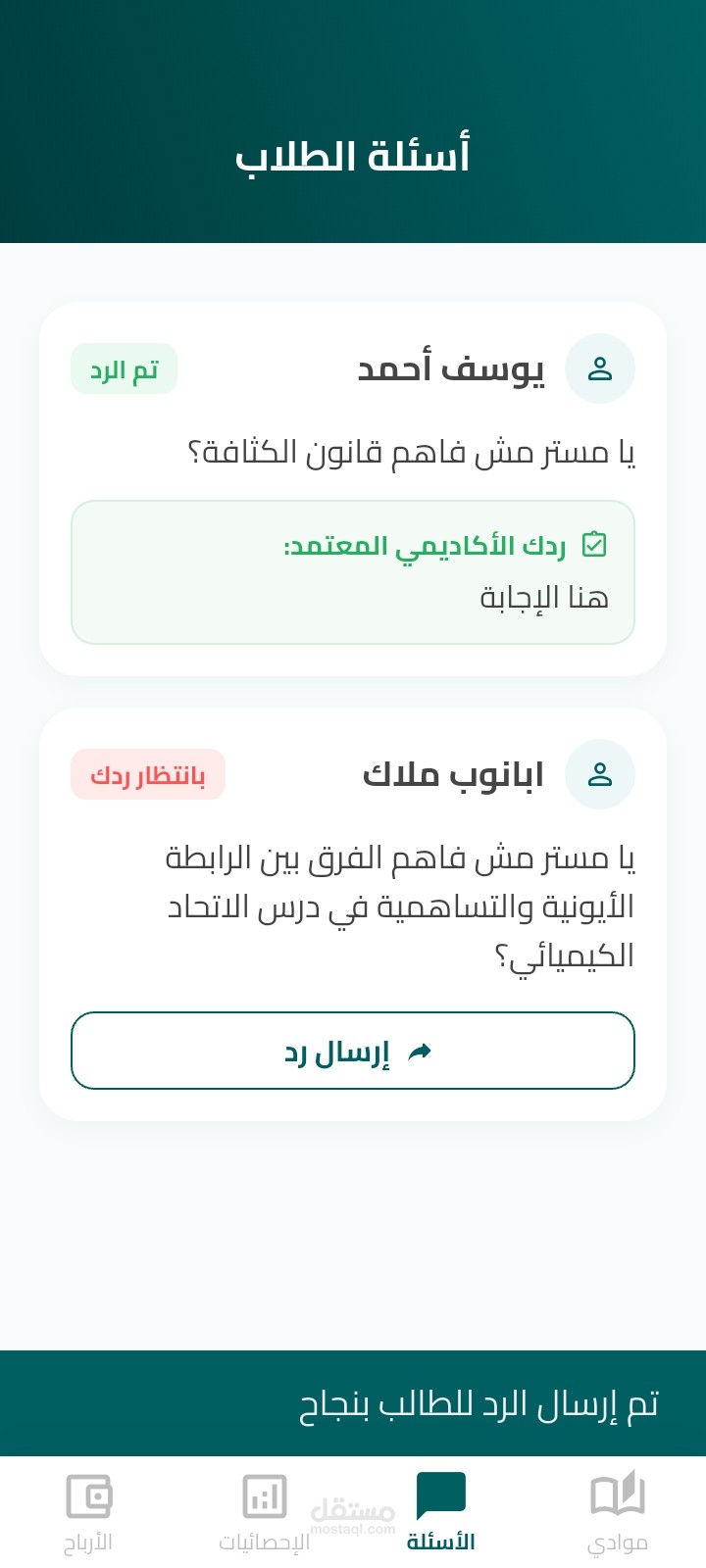Click the share arrow icon in إرسال رد

tap(420, 1052)
